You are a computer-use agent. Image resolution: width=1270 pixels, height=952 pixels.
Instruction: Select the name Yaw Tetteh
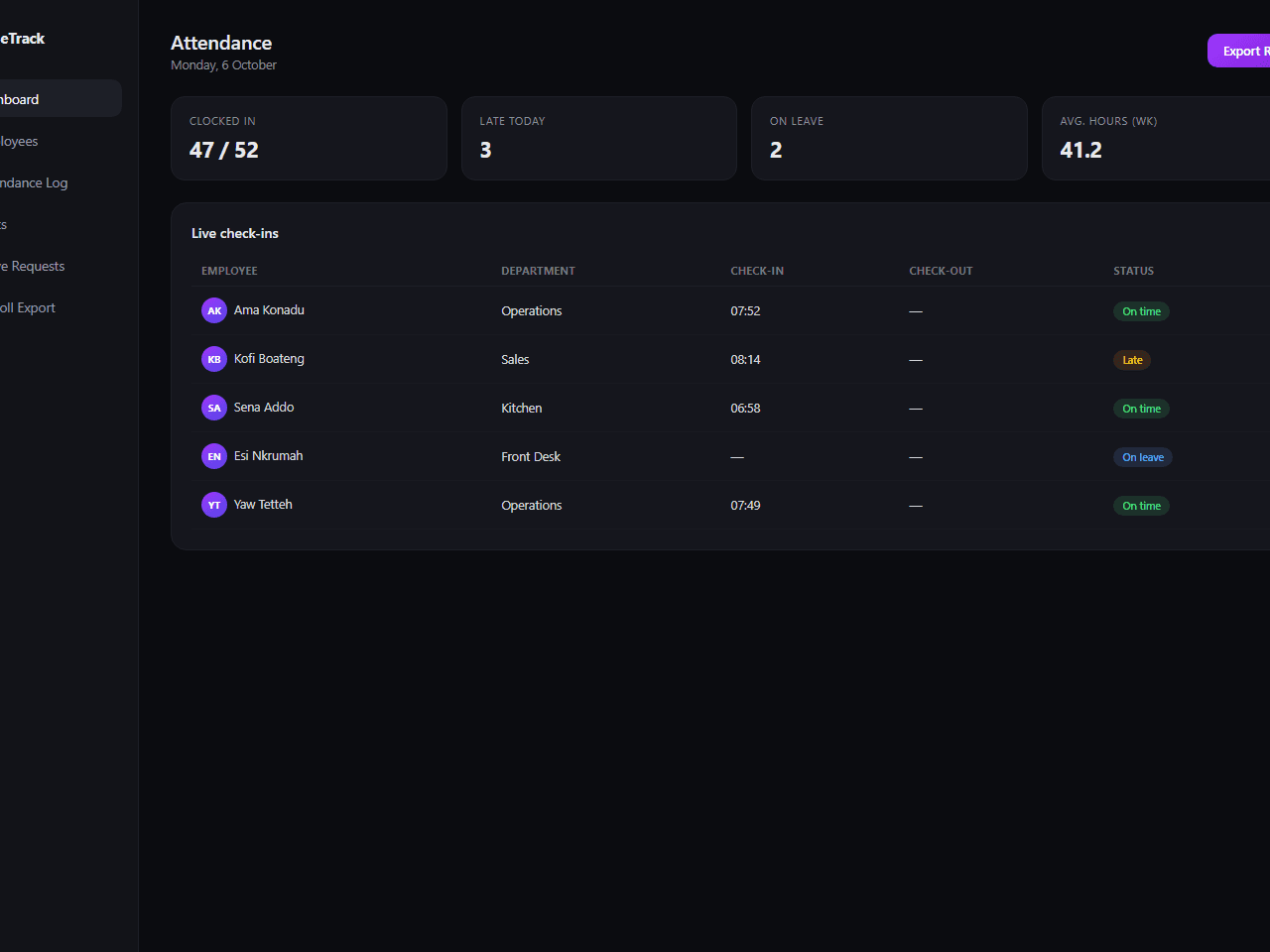point(263,505)
